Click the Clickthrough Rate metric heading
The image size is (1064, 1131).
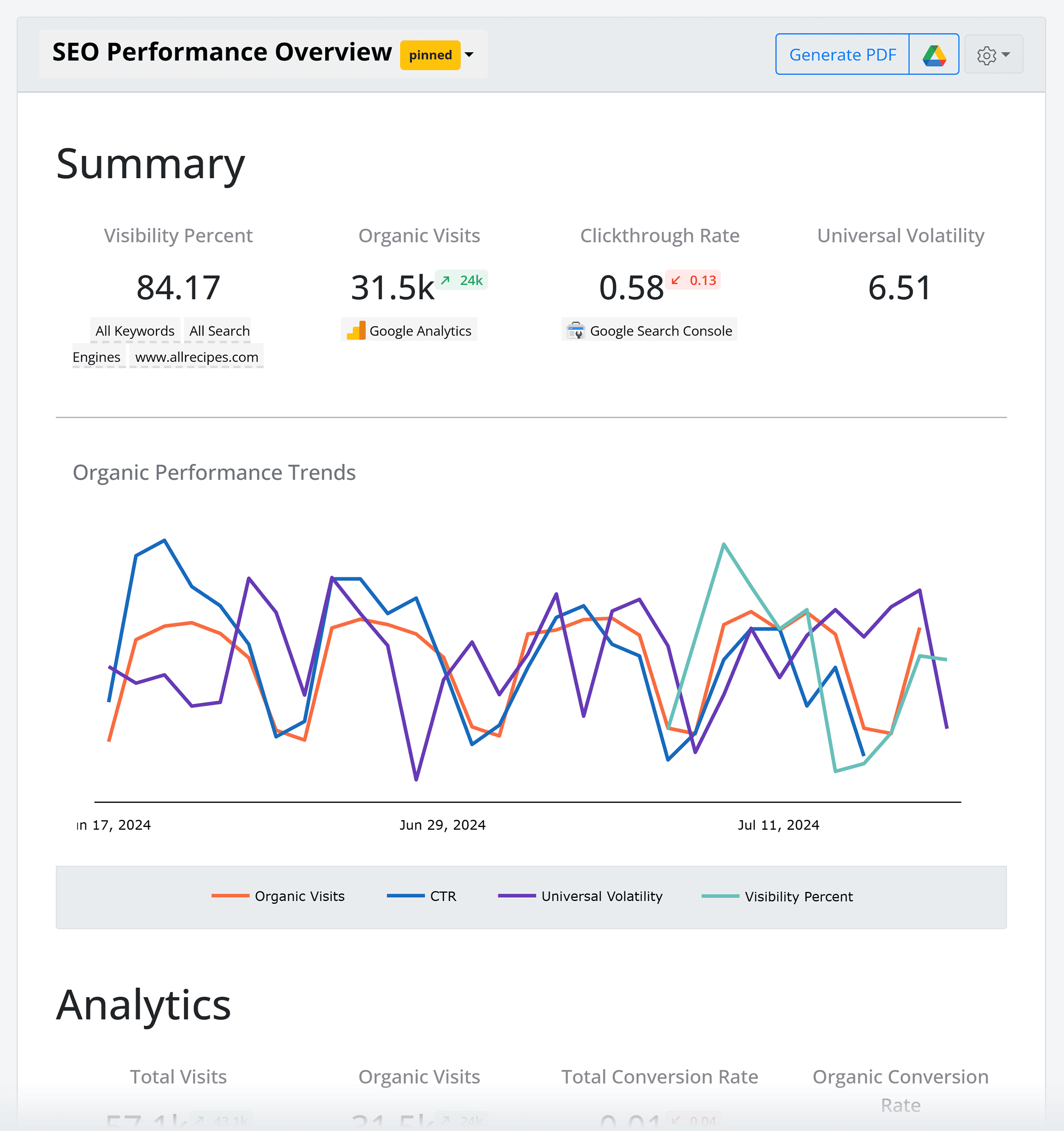click(660, 235)
